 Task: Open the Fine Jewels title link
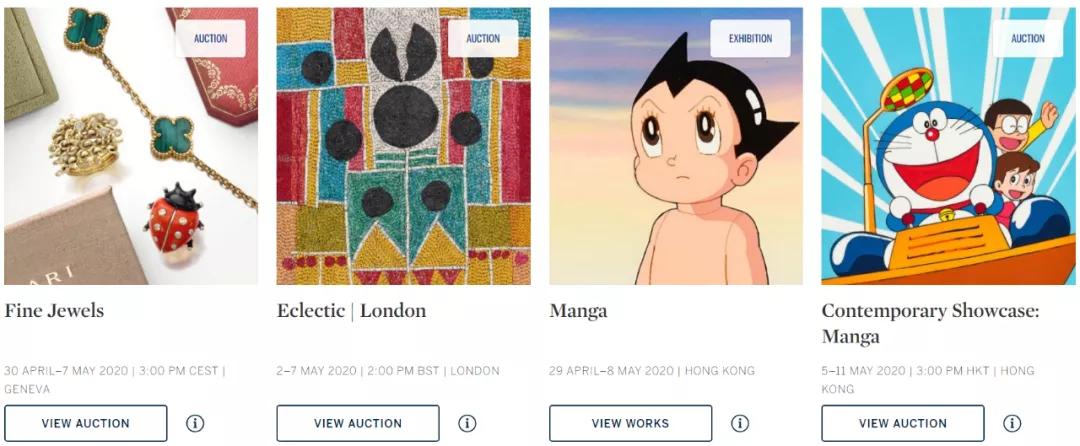tap(54, 311)
